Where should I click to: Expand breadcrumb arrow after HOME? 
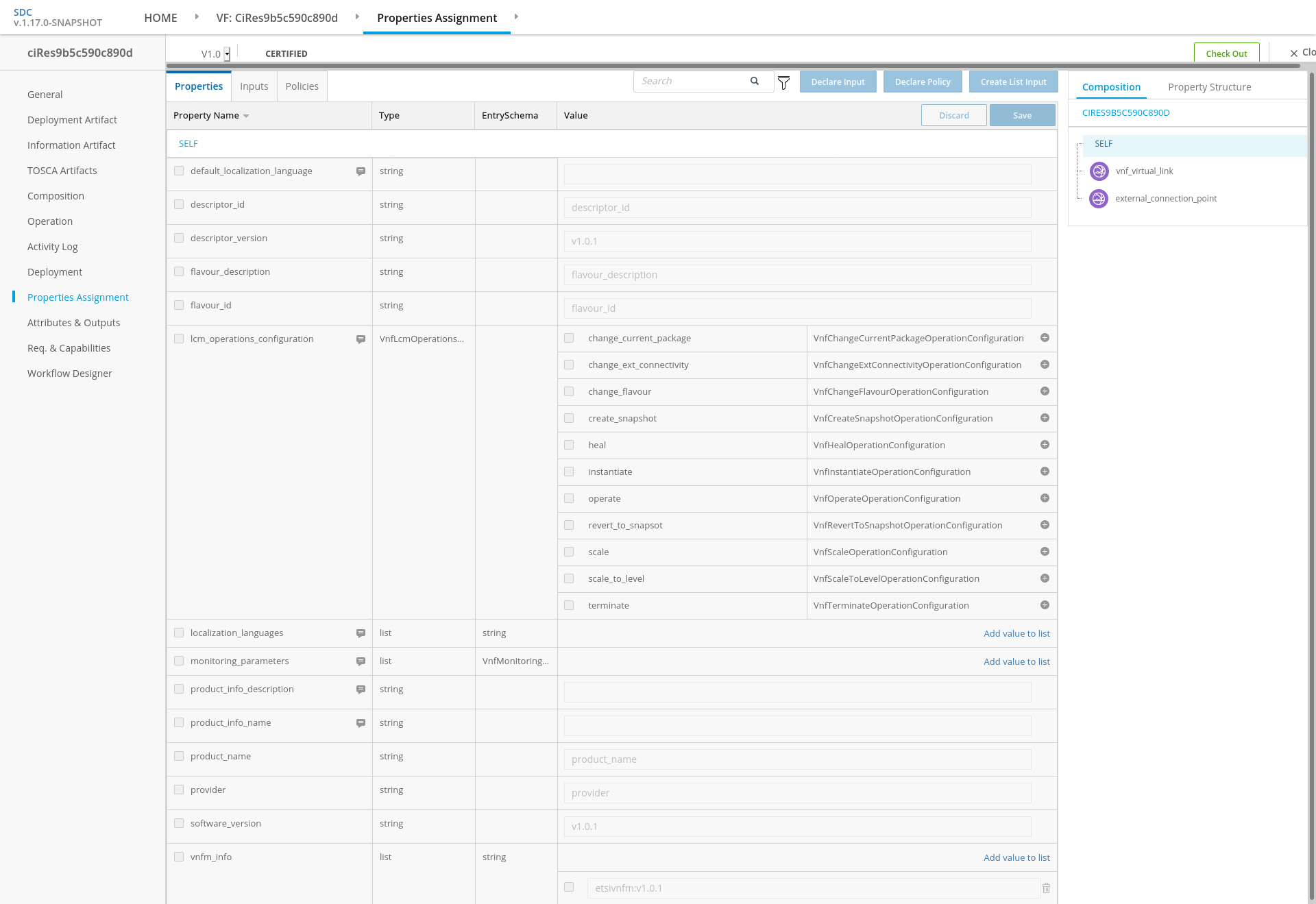coord(197,17)
